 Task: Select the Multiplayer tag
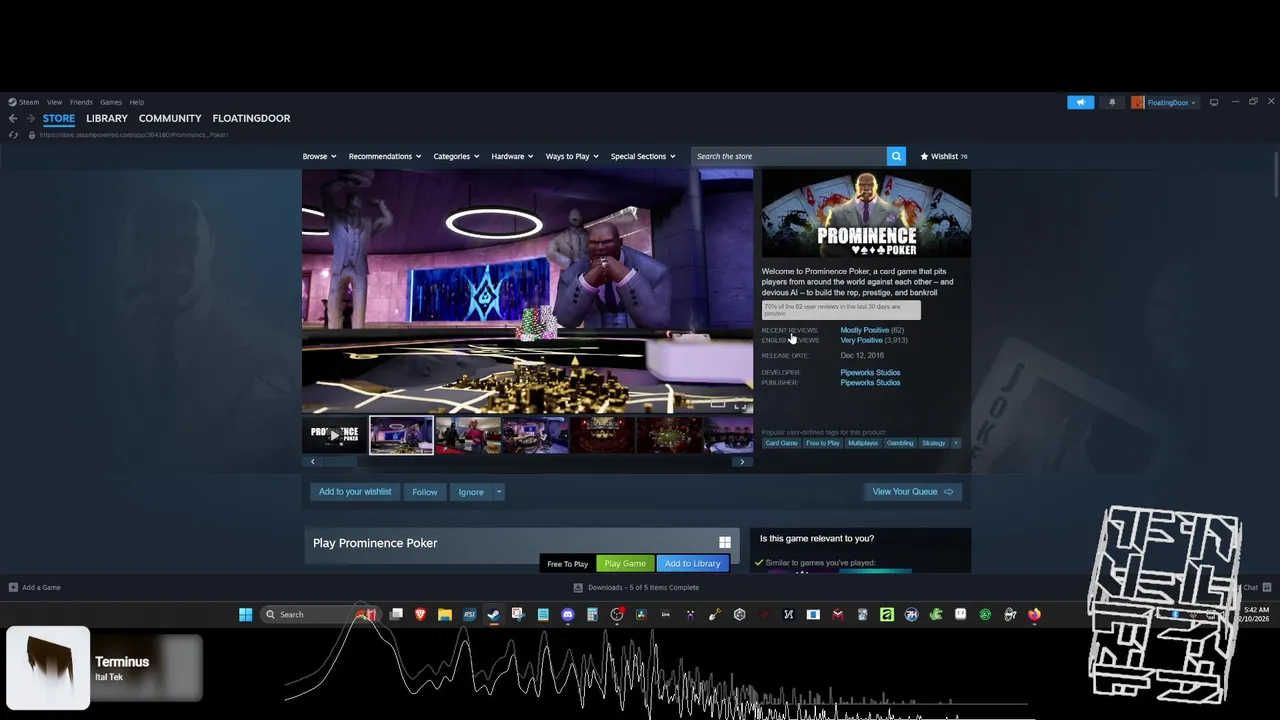pos(863,443)
